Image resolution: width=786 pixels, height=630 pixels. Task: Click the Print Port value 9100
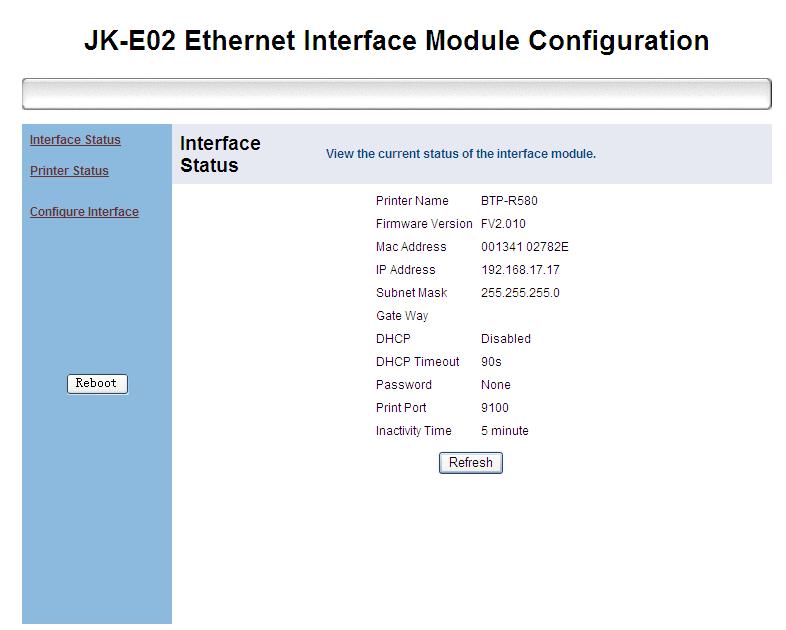[494, 408]
